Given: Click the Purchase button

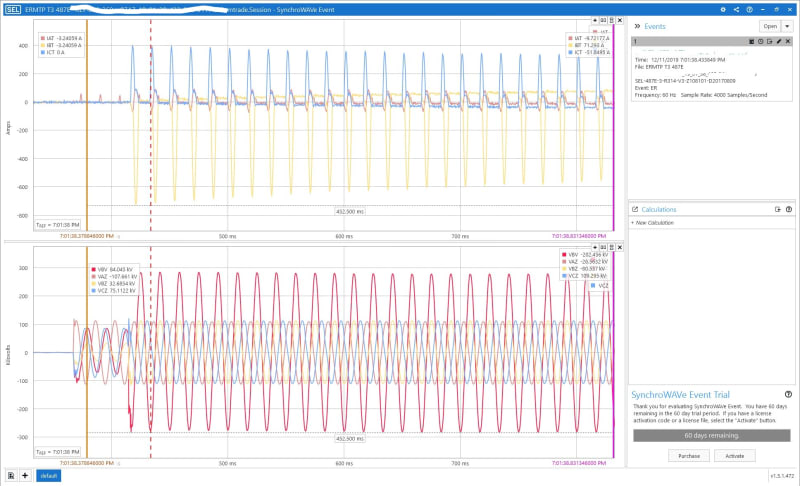Looking at the screenshot, I should (689, 456).
